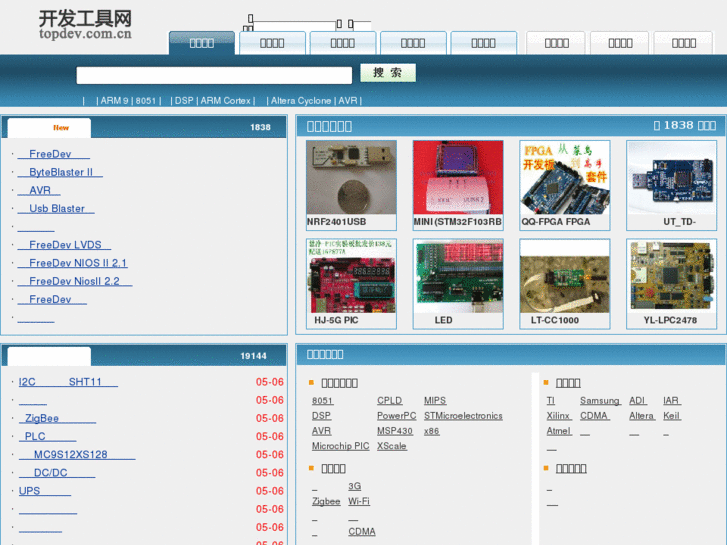Open the MC9S12XS128 article link

pos(77,455)
